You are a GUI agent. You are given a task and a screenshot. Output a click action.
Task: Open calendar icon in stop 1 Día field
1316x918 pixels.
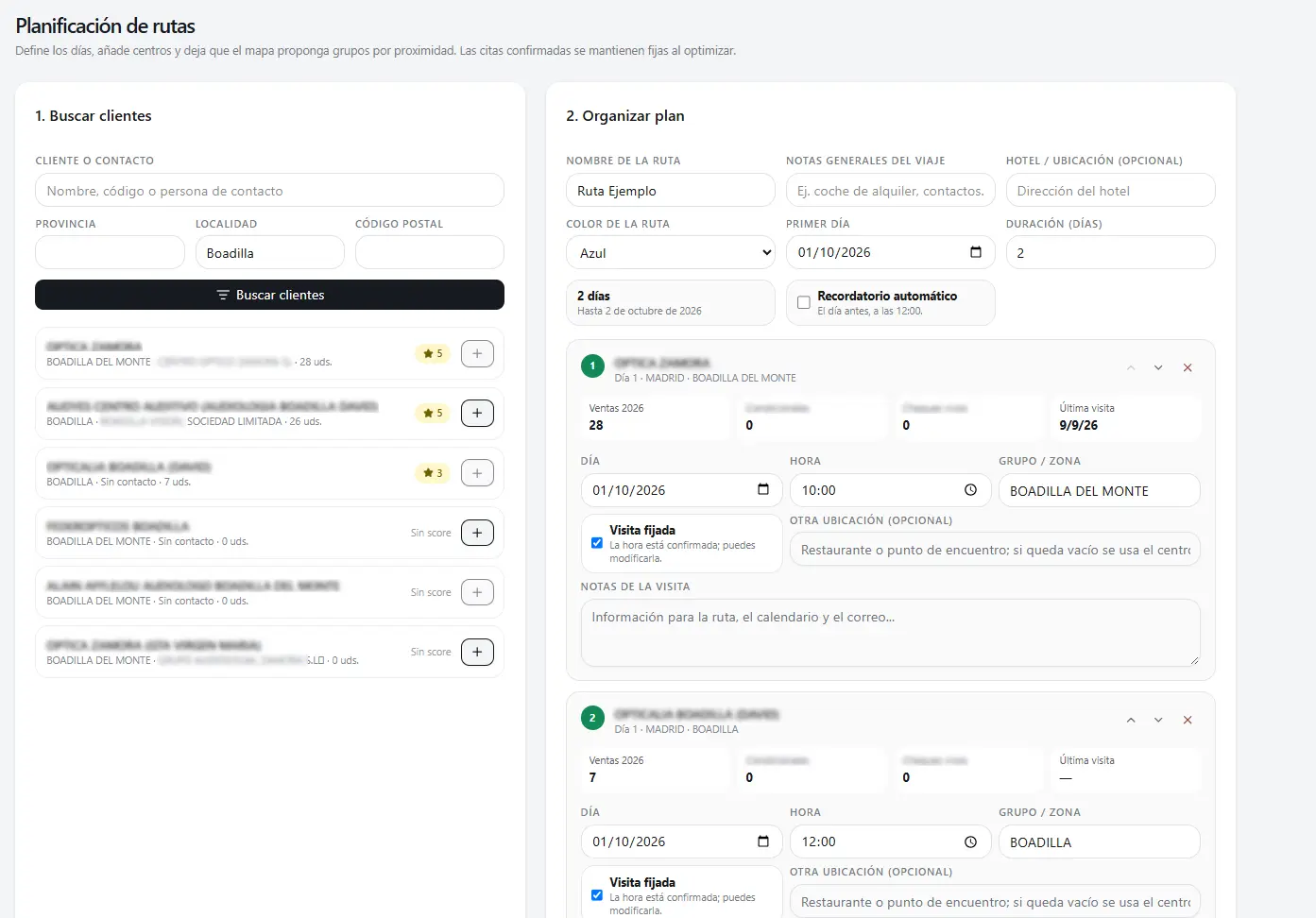(x=763, y=489)
